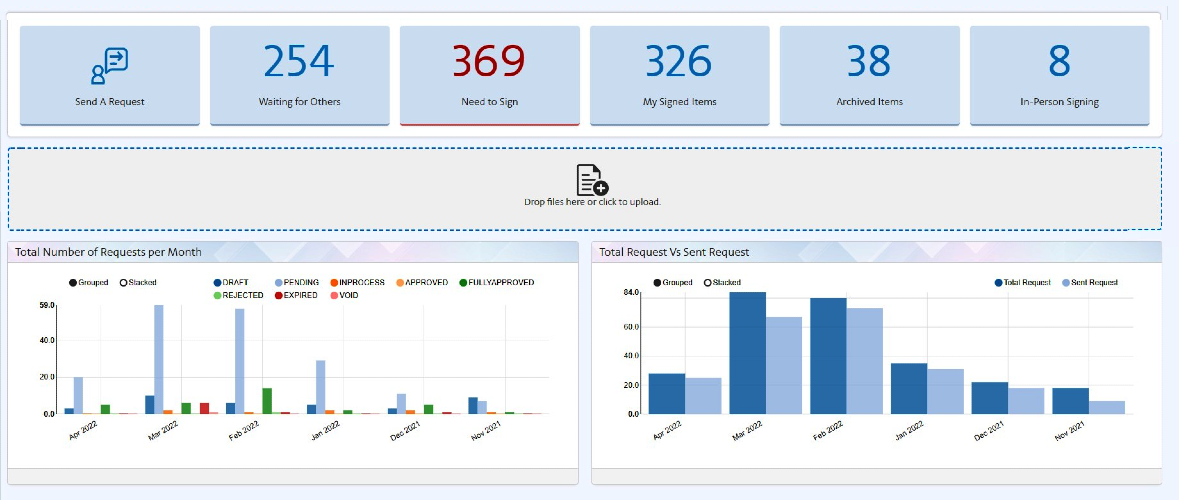Click 59.0 axis value on left chart

[x=45, y=305]
